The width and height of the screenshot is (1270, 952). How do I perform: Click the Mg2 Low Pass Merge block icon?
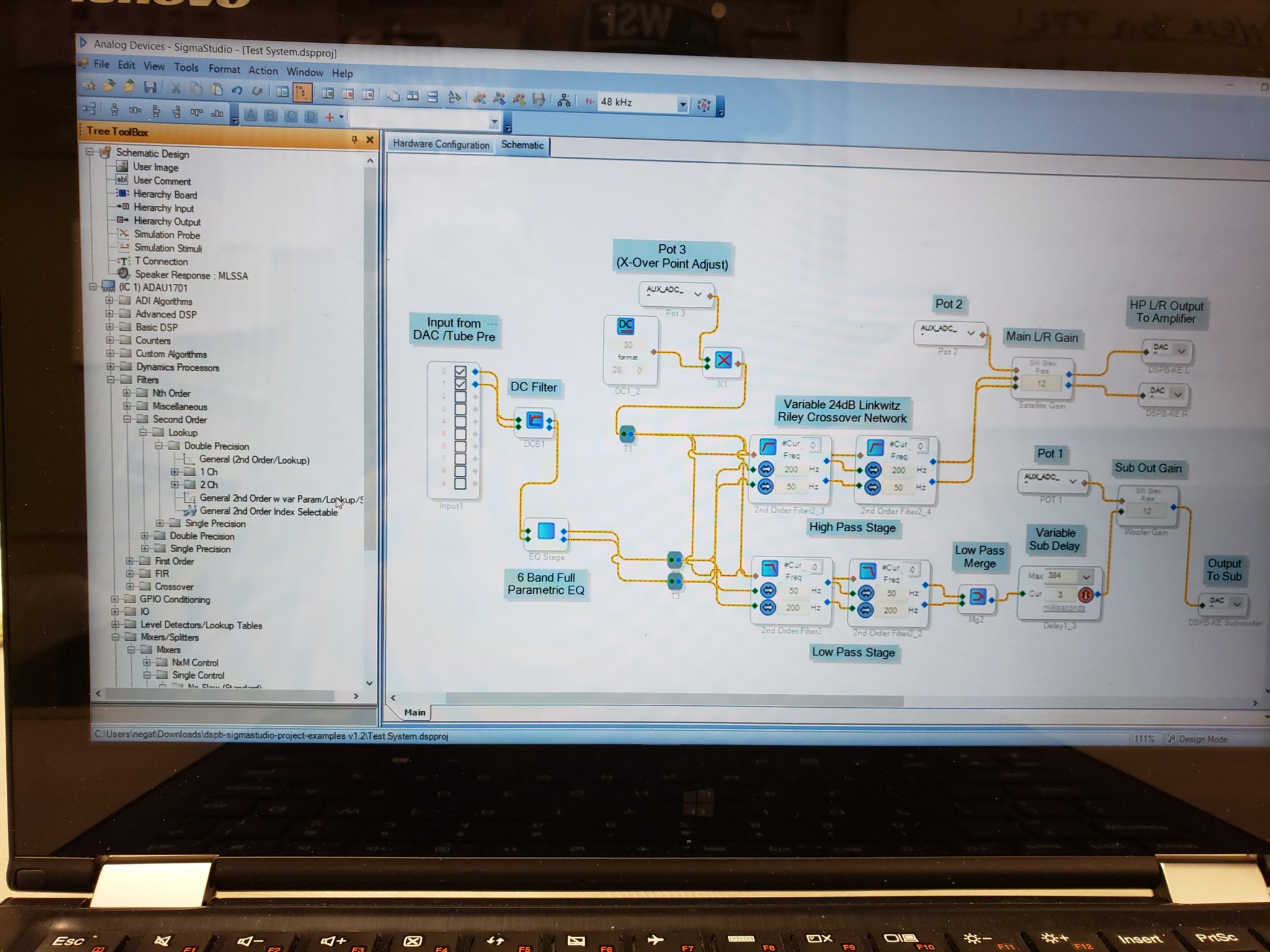(x=977, y=597)
